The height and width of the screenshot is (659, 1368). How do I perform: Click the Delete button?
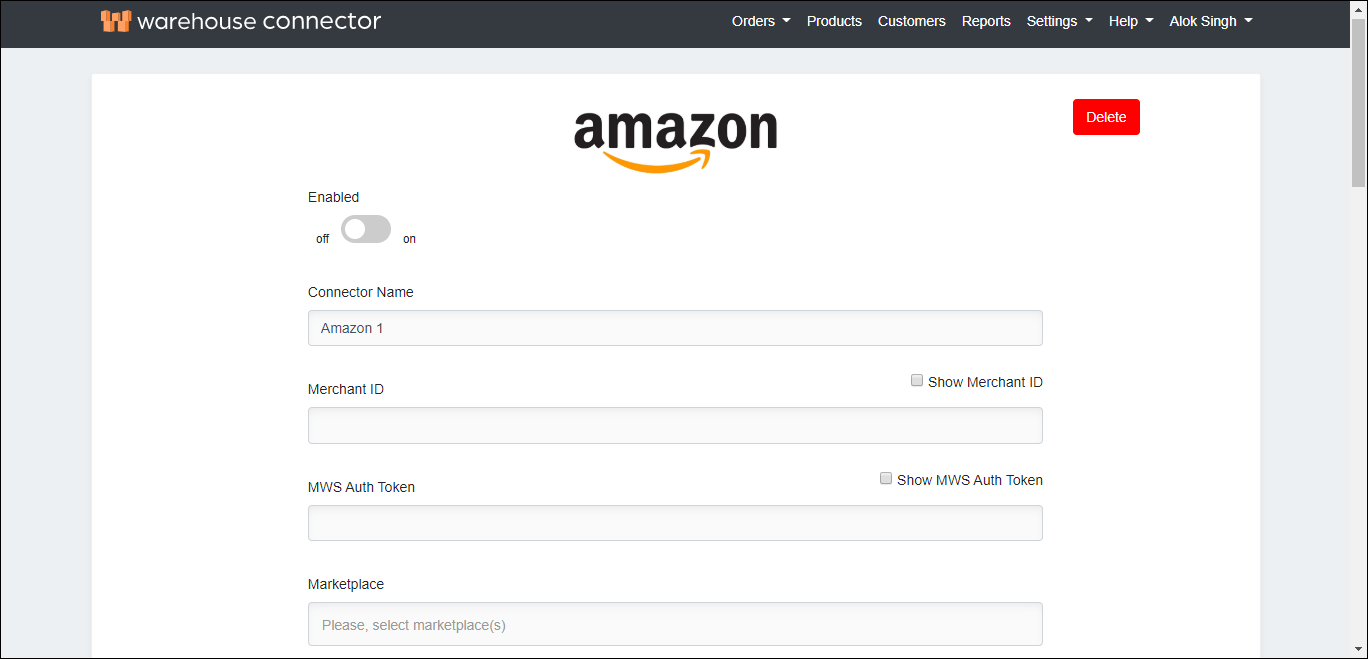[x=1105, y=117]
